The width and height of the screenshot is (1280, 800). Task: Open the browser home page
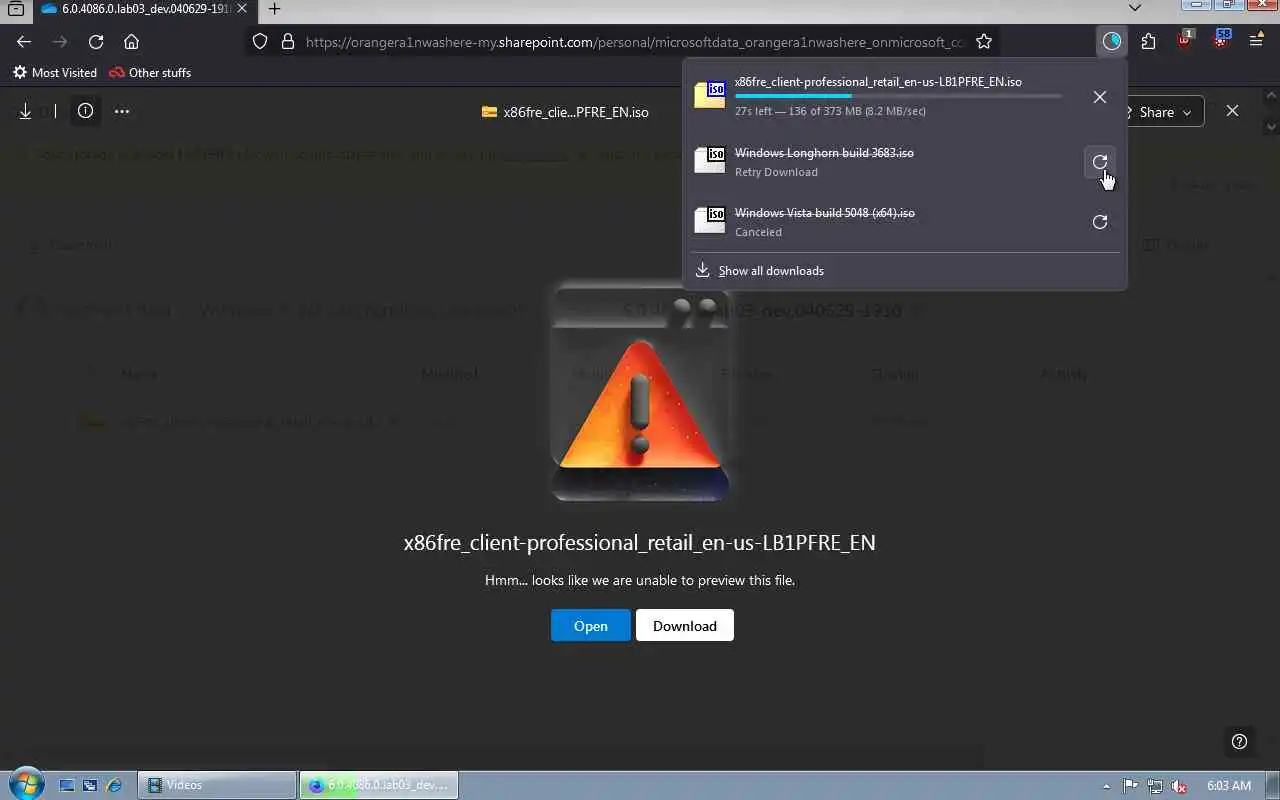click(131, 42)
